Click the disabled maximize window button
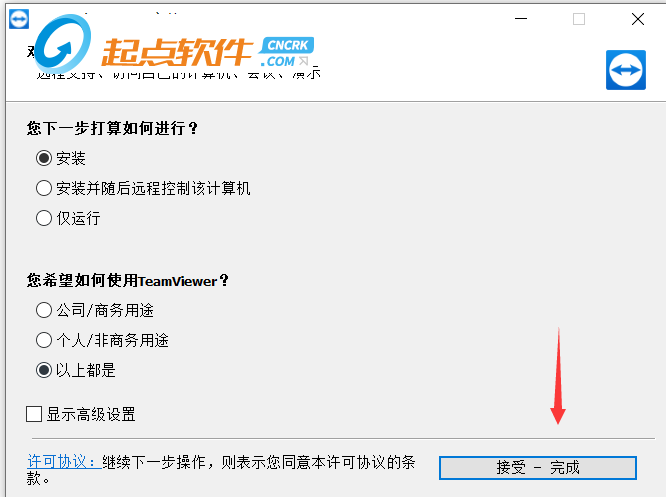 tap(579, 19)
